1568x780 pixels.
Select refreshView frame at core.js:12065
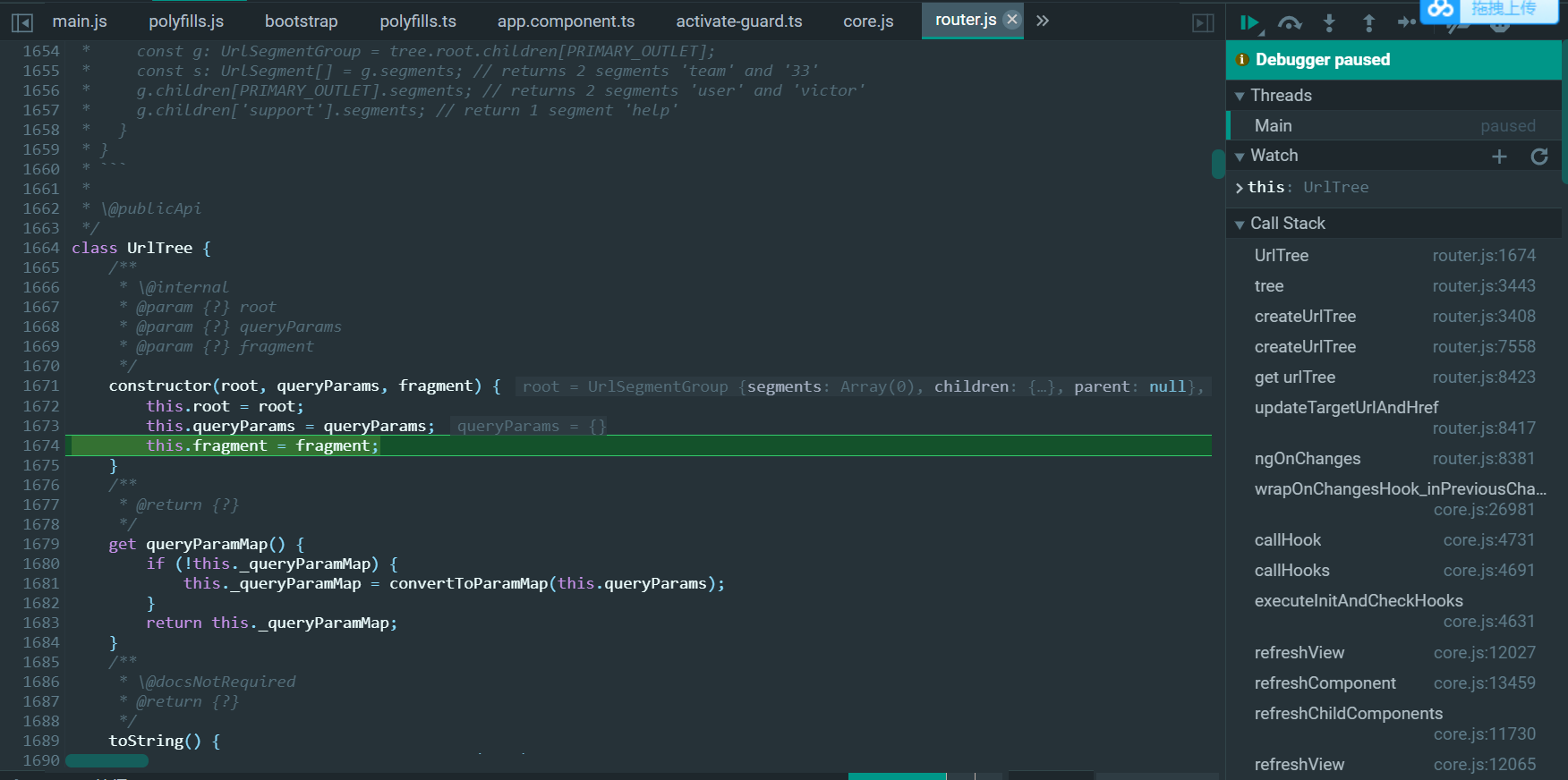point(1393,765)
